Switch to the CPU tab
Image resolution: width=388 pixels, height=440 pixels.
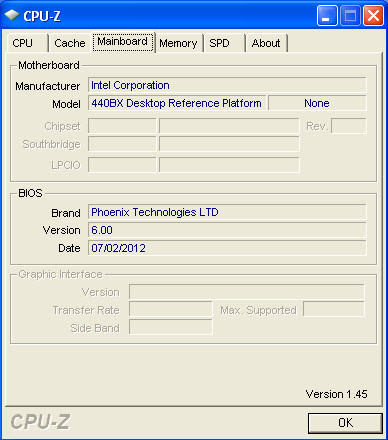click(27, 43)
